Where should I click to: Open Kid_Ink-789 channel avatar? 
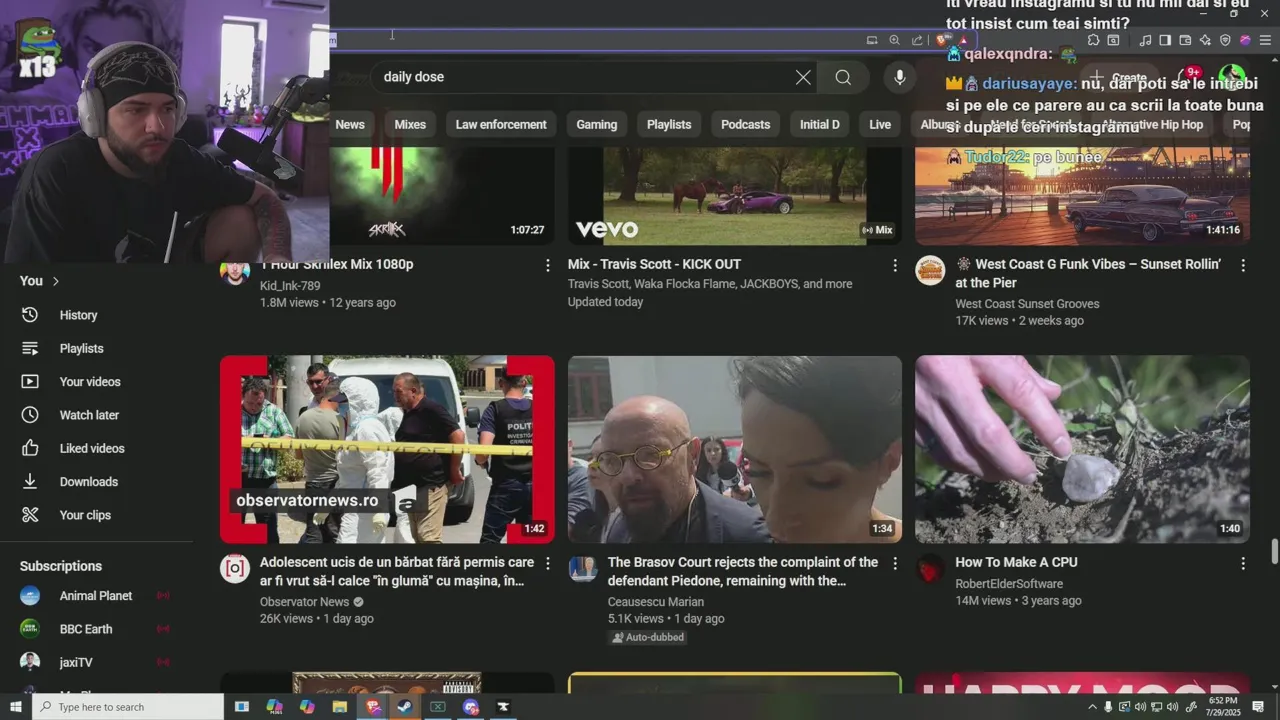click(234, 271)
